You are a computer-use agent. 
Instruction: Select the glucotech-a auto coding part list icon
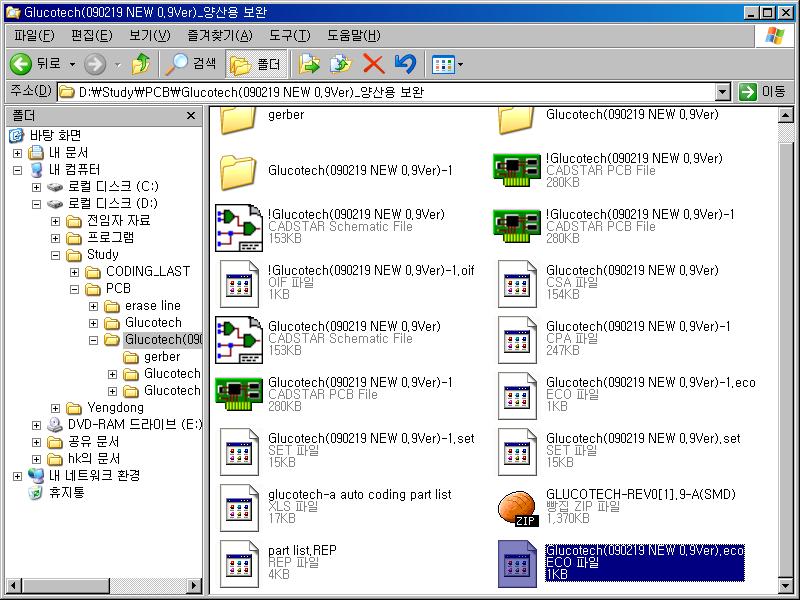click(239, 508)
